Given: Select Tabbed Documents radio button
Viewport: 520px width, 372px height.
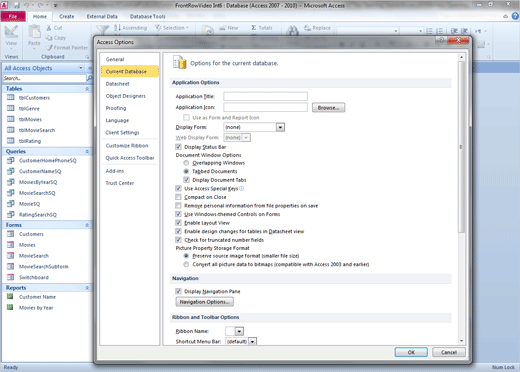Looking at the screenshot, I should 186,171.
